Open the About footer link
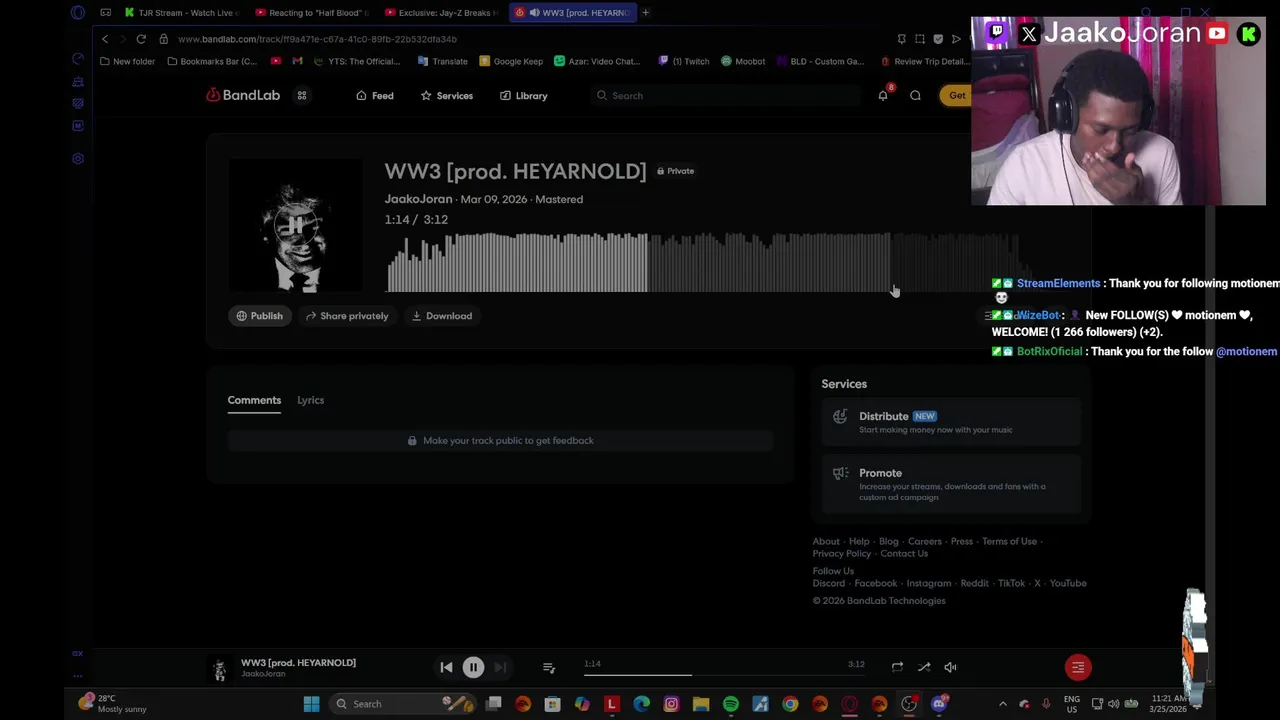1280x720 pixels. point(826,541)
